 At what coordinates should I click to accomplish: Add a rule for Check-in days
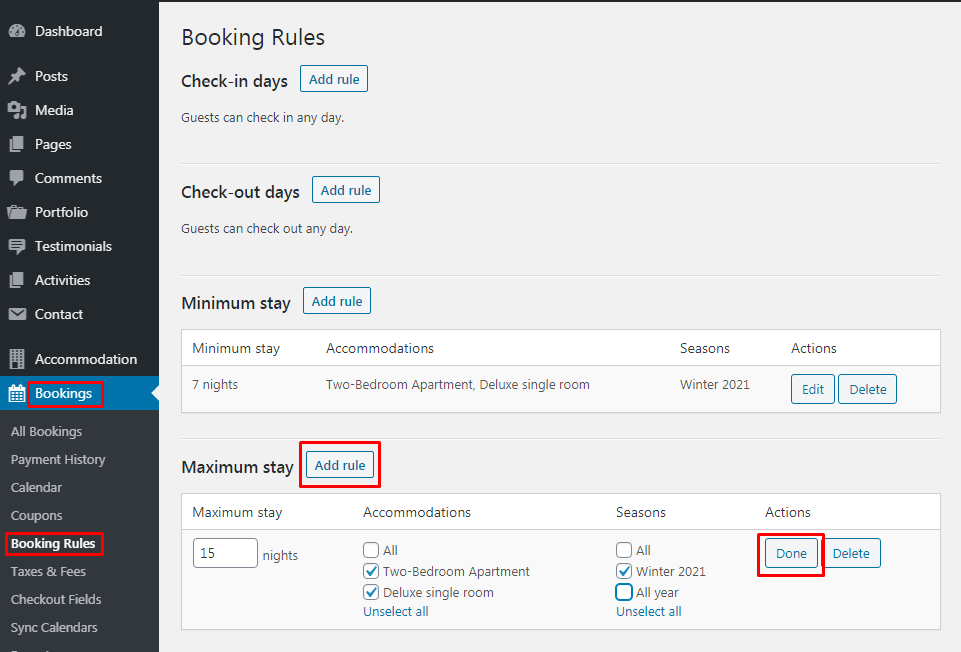[334, 79]
